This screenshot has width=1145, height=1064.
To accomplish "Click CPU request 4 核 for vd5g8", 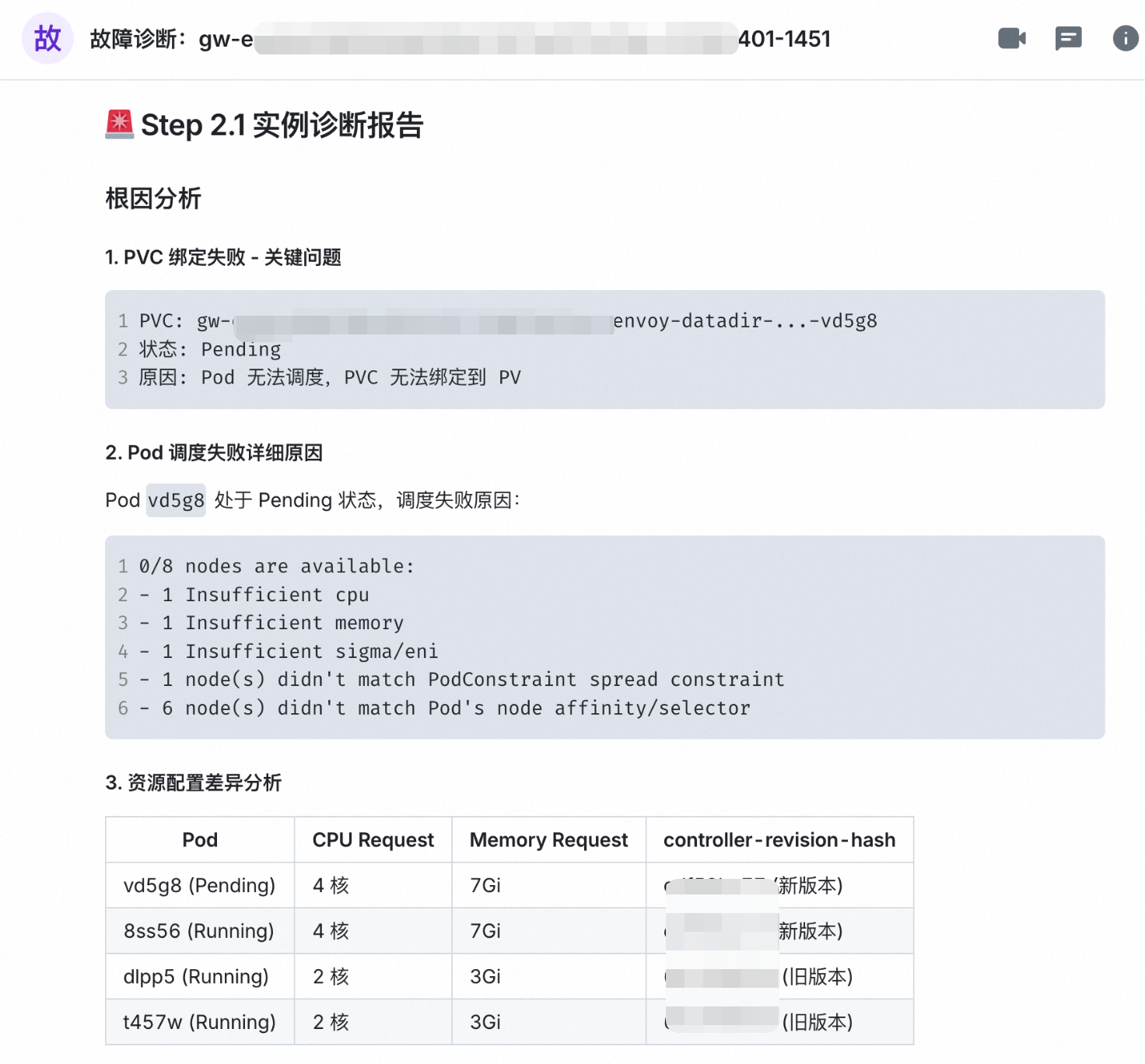I will click(x=373, y=885).
